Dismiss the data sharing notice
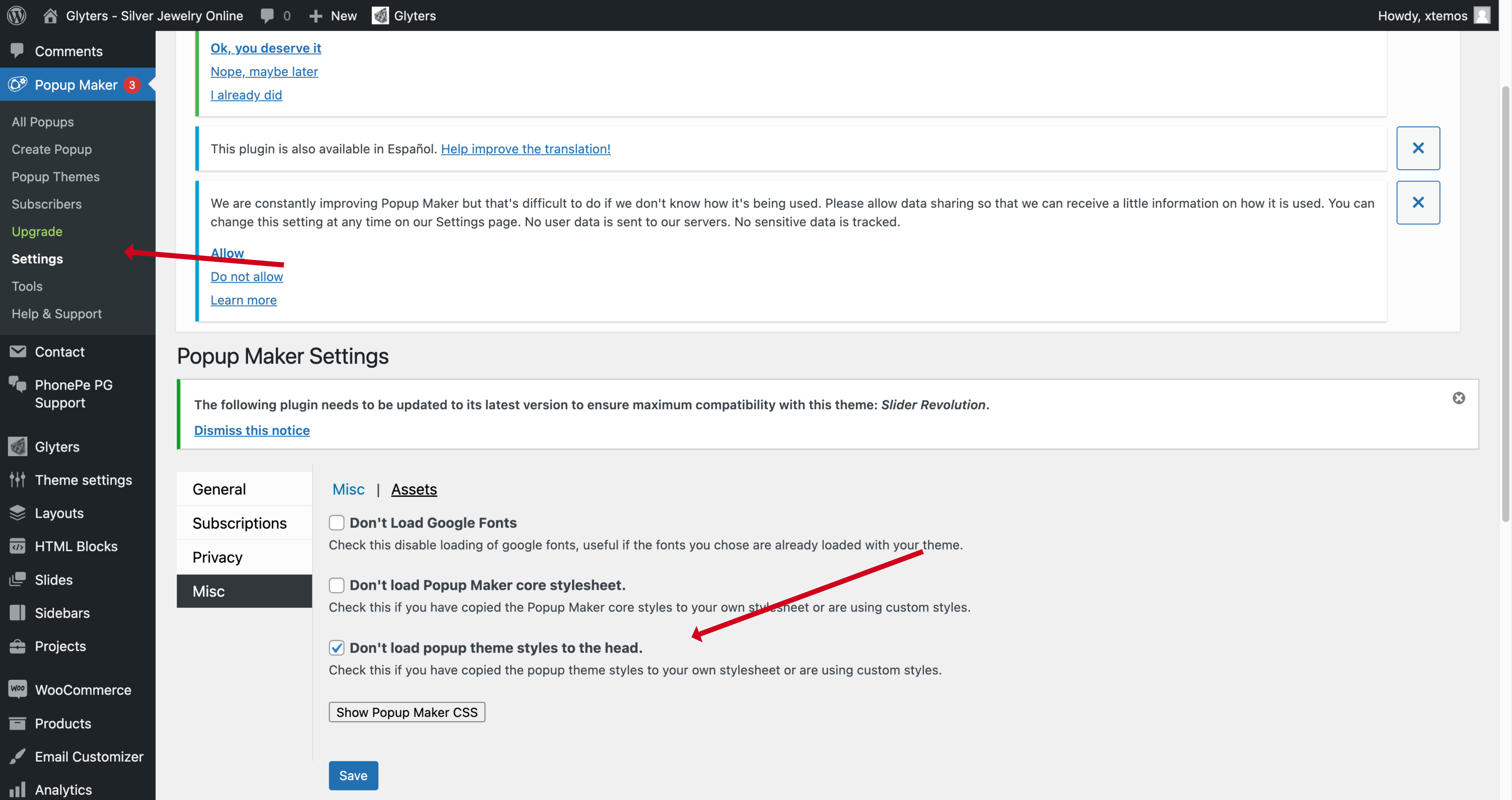 (1418, 203)
